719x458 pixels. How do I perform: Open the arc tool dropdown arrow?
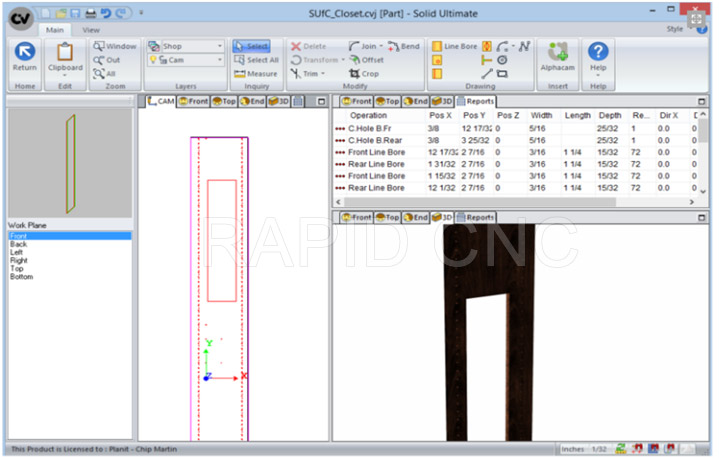click(513, 46)
